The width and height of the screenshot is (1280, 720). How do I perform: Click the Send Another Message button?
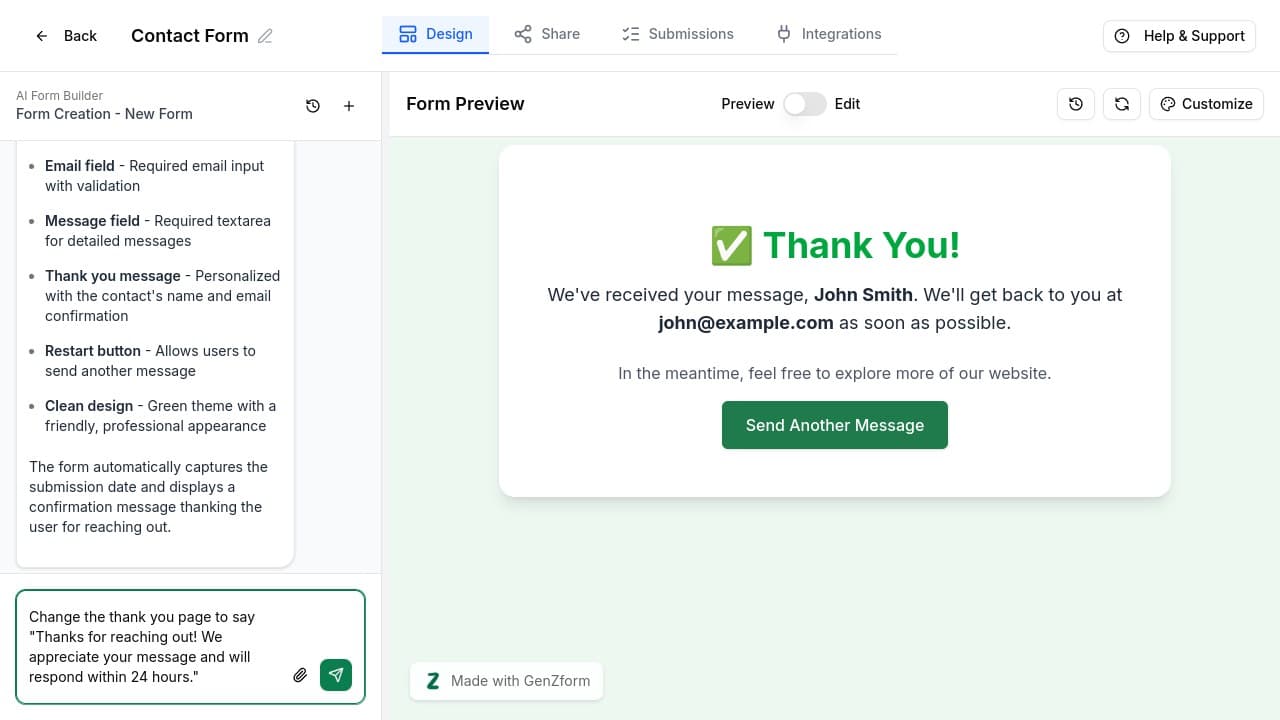pyautogui.click(x=835, y=425)
